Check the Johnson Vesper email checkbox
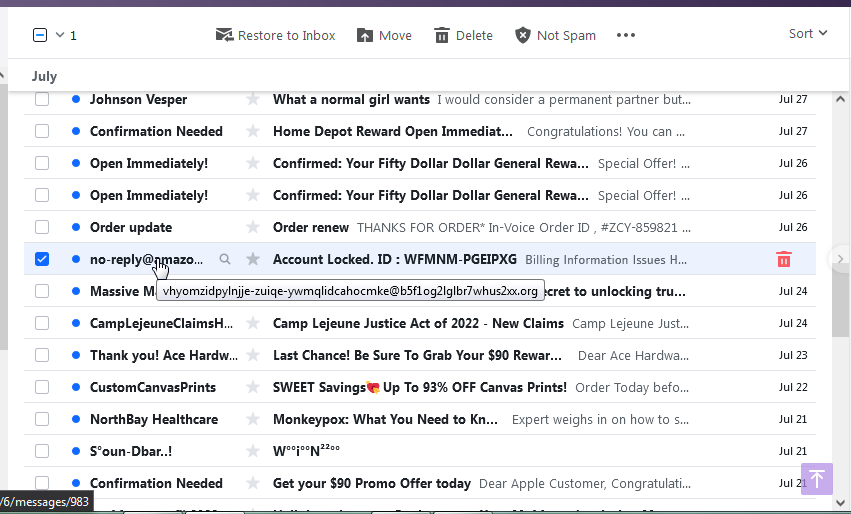 [x=42, y=99]
